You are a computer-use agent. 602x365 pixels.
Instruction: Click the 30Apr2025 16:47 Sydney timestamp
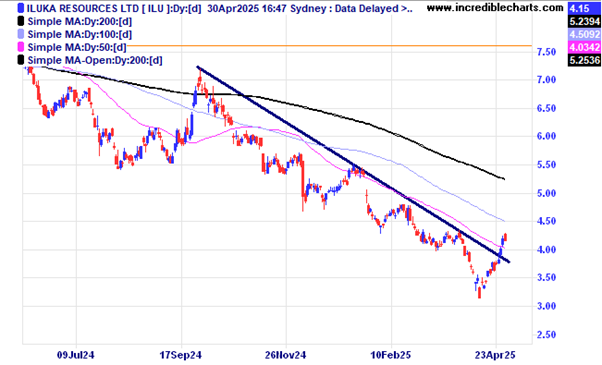[268, 8]
